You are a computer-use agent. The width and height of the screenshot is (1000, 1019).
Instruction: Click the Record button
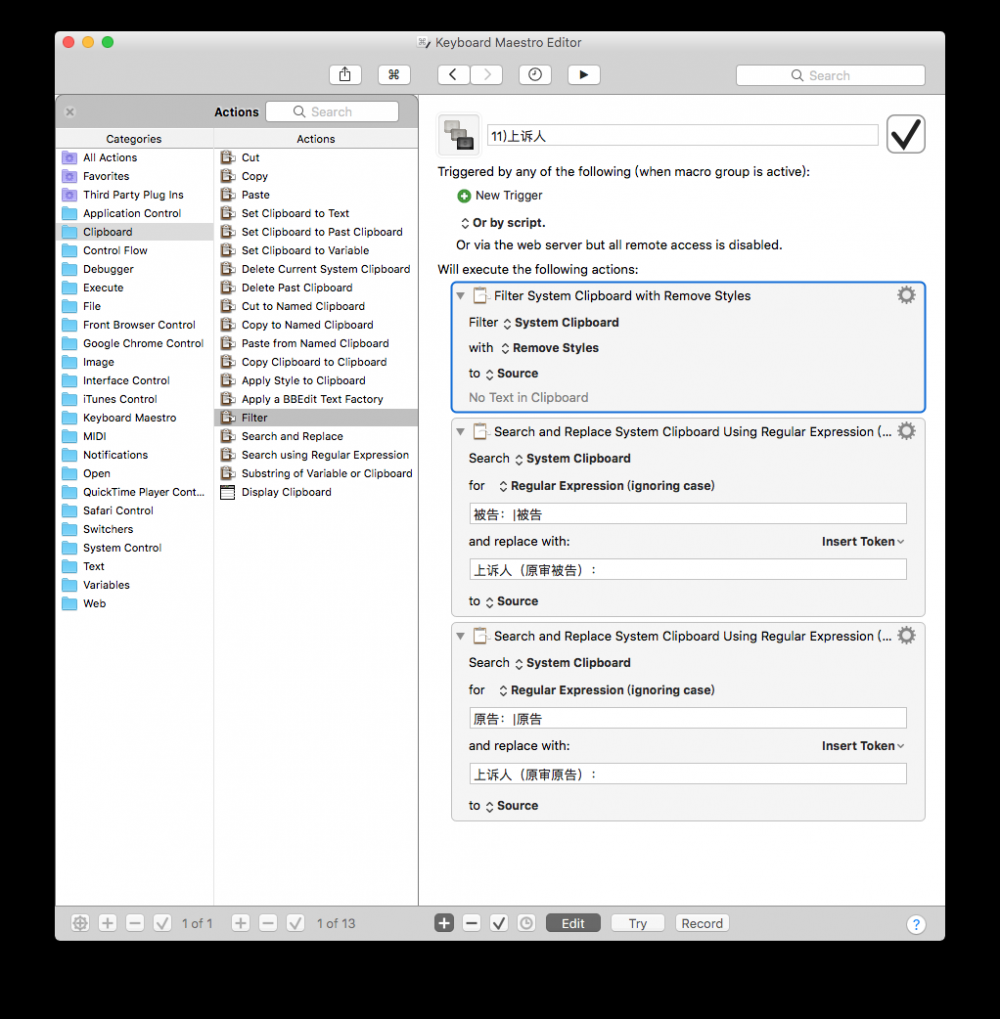pyautogui.click(x=701, y=922)
